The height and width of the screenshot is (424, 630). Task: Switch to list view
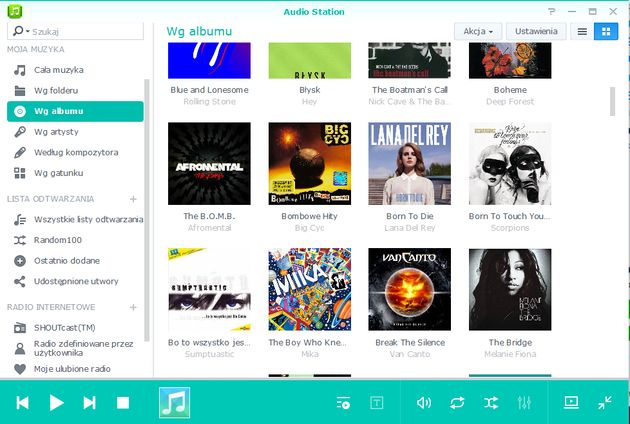(x=582, y=31)
